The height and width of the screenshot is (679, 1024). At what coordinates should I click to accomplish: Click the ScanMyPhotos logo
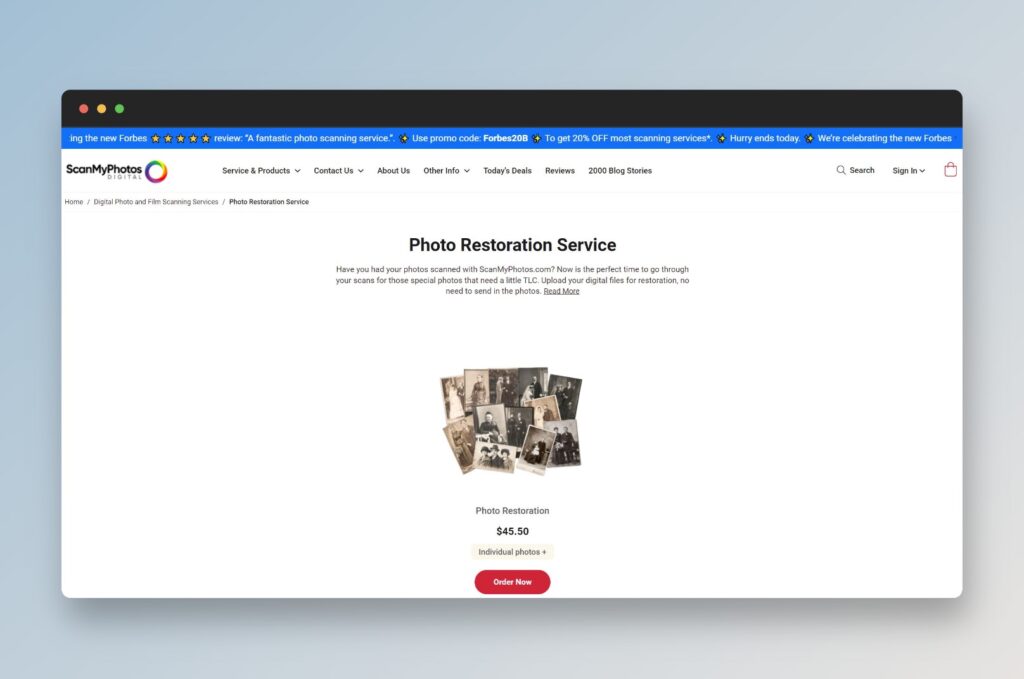[x=116, y=171]
